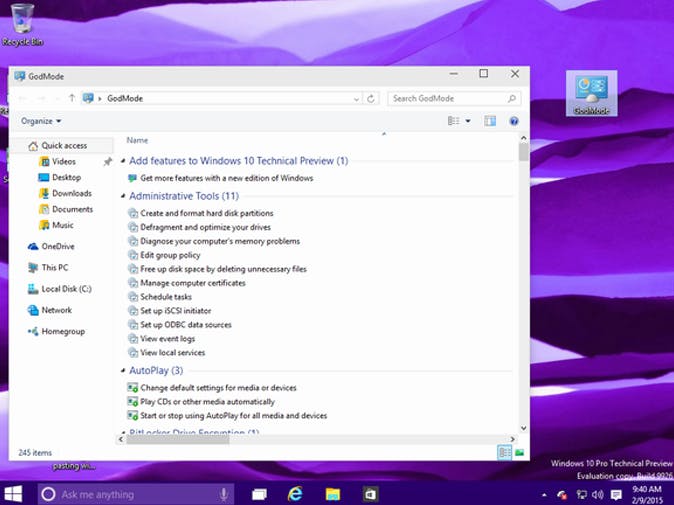Collapse the Add features to Windows group
Viewport: 674px width, 505px height.
tap(123, 161)
